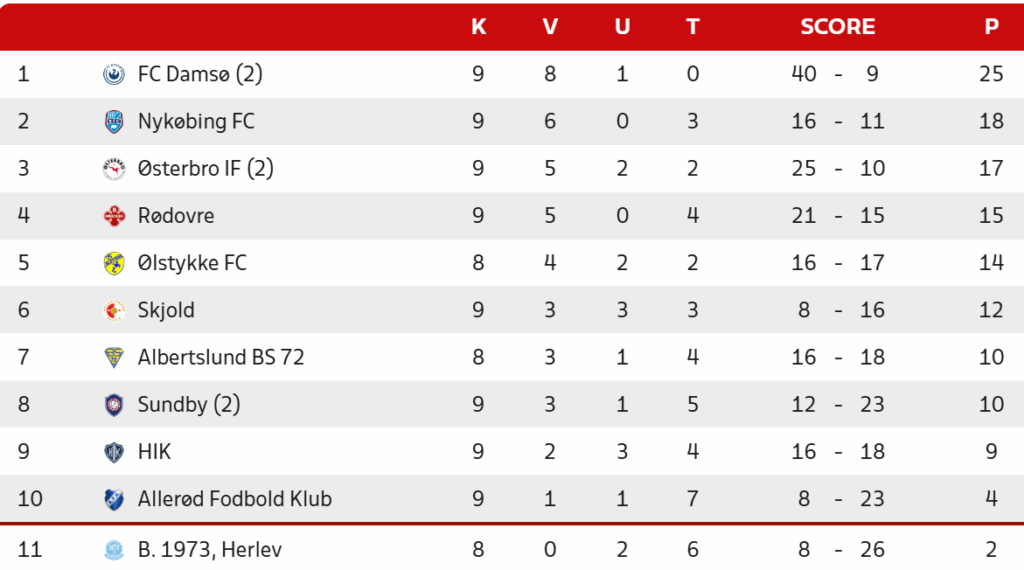Click the SCORE column header

coord(838,27)
